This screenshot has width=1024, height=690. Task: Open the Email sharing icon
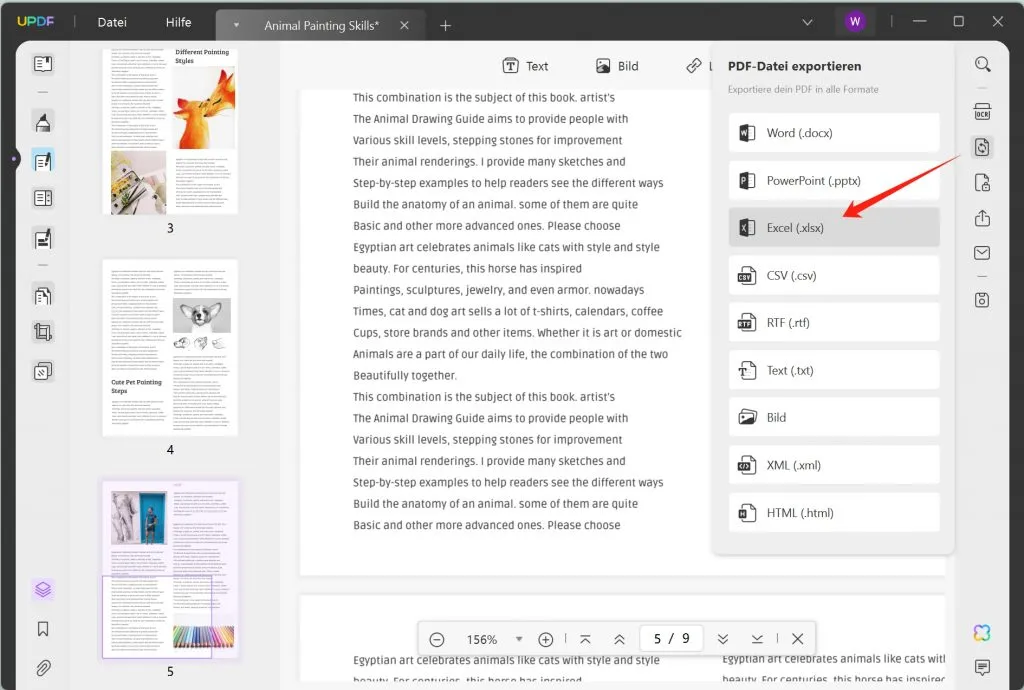(982, 252)
